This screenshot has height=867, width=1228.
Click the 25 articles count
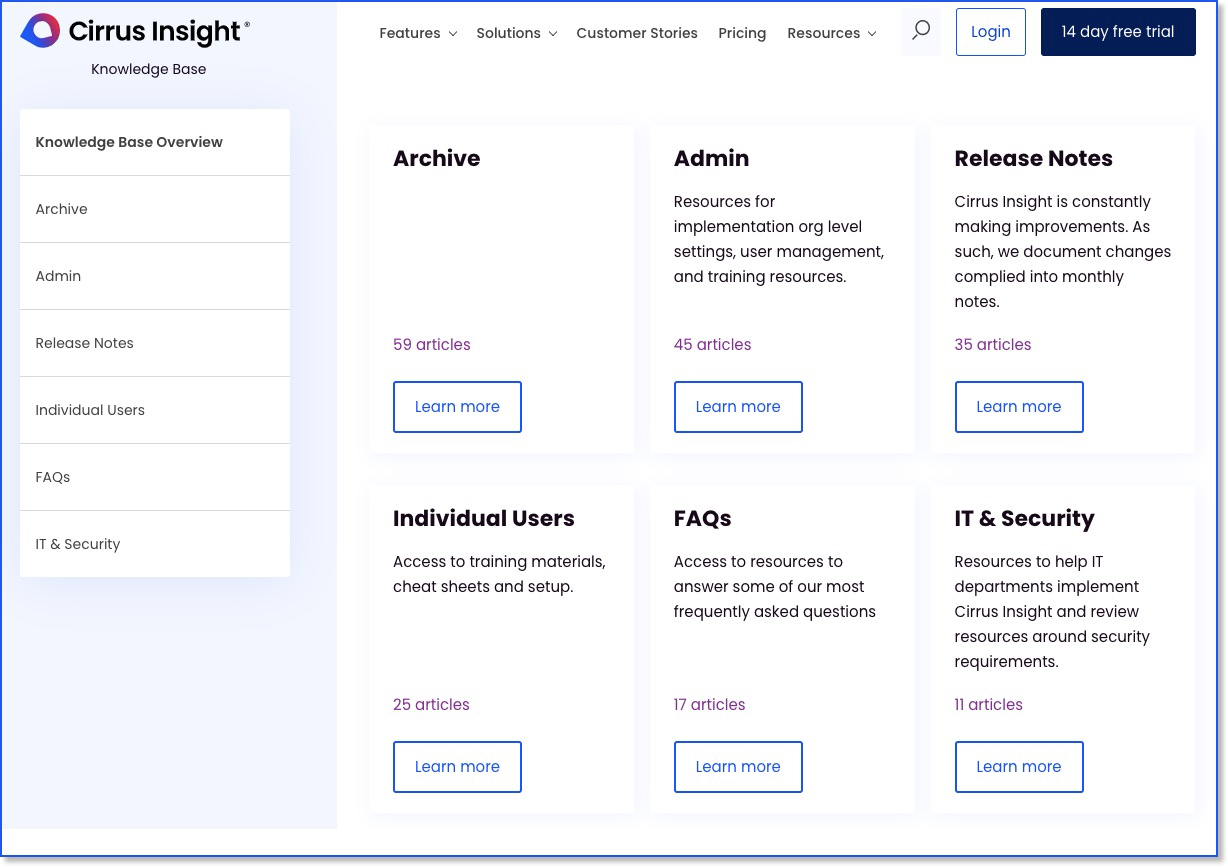pos(431,705)
